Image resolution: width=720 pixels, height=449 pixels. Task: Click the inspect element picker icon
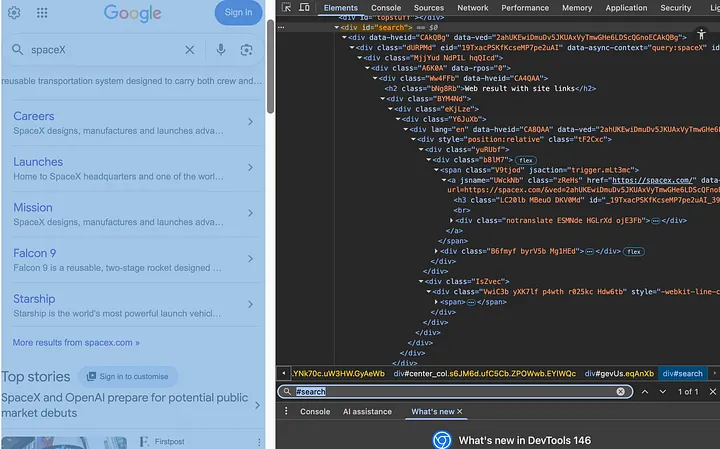[287, 8]
